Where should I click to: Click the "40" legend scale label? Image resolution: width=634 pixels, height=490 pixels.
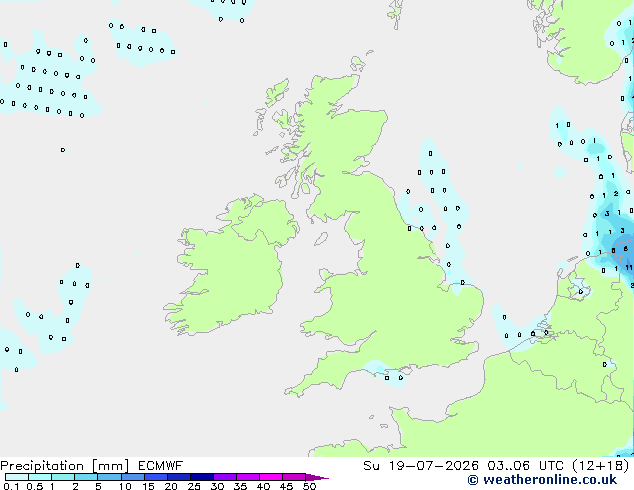tap(263, 486)
